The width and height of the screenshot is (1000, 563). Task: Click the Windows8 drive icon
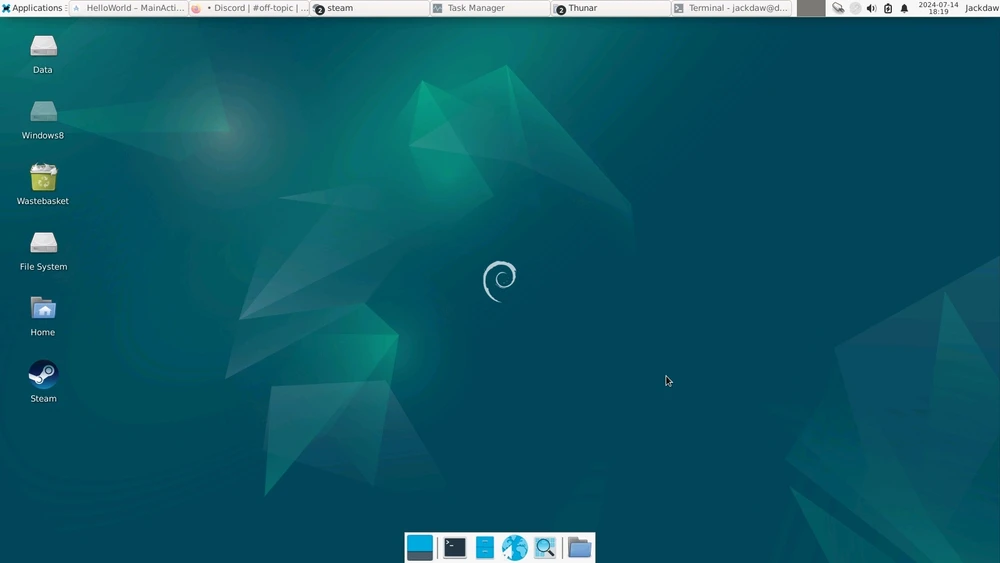click(43, 112)
